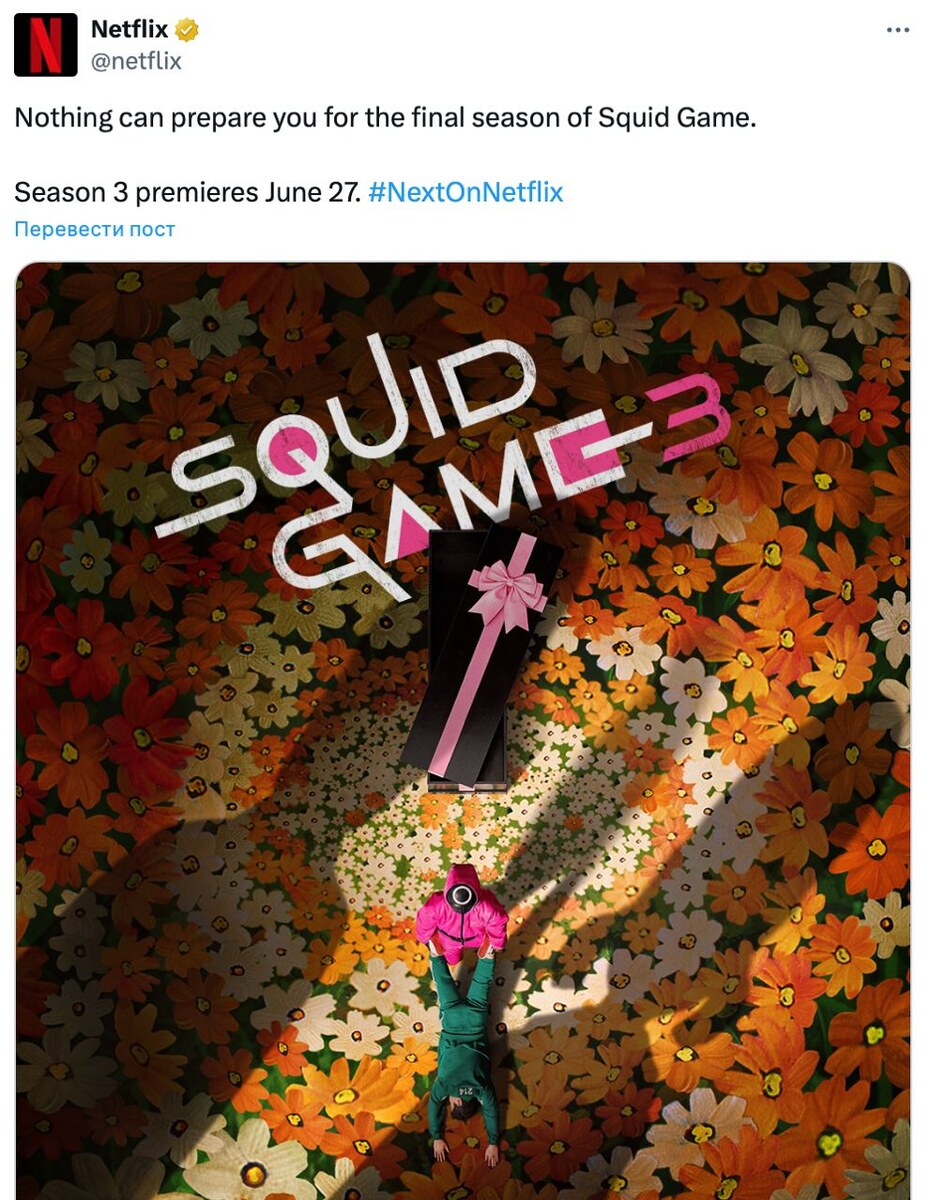Viewport: 930px width, 1200px height.
Task: Click the guard's black circle mask
Action: click(462, 895)
